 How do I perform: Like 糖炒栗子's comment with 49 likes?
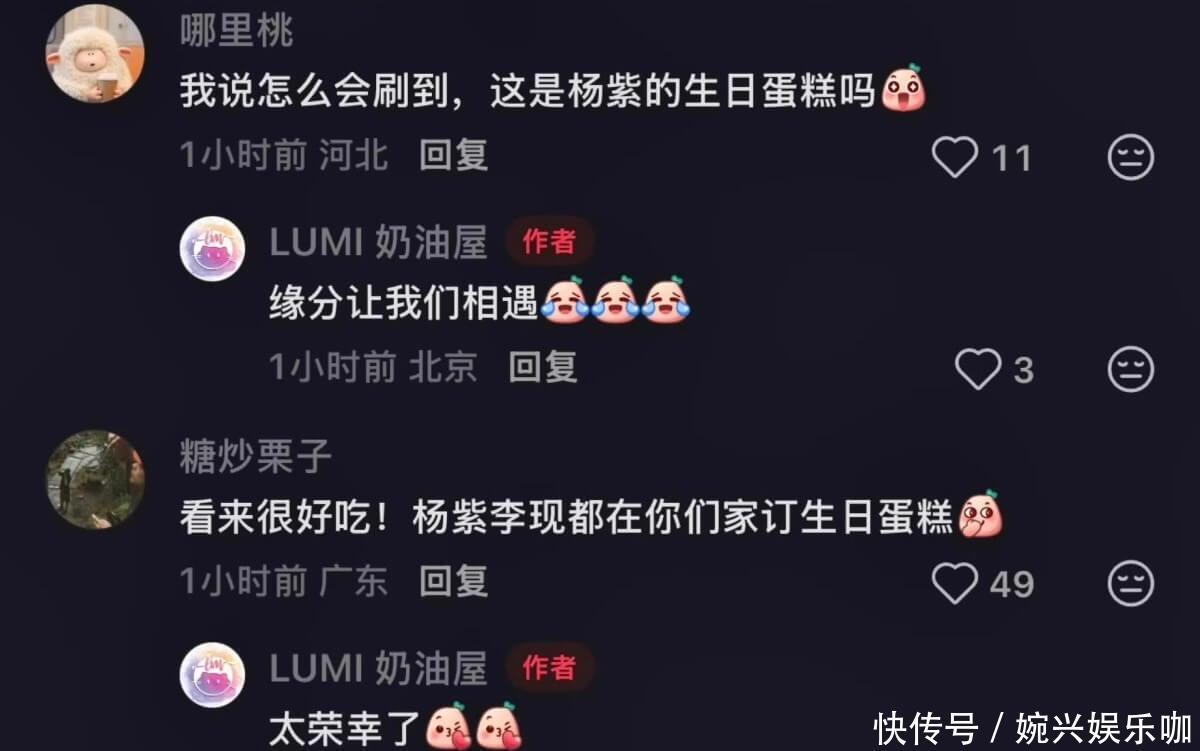[x=954, y=583]
